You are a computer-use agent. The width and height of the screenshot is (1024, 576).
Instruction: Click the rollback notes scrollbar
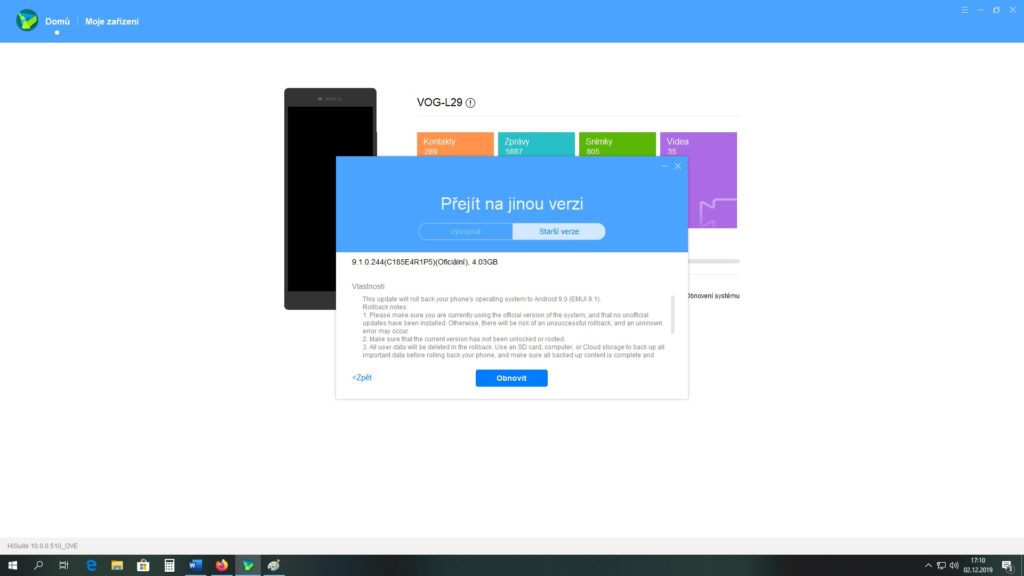click(x=673, y=314)
